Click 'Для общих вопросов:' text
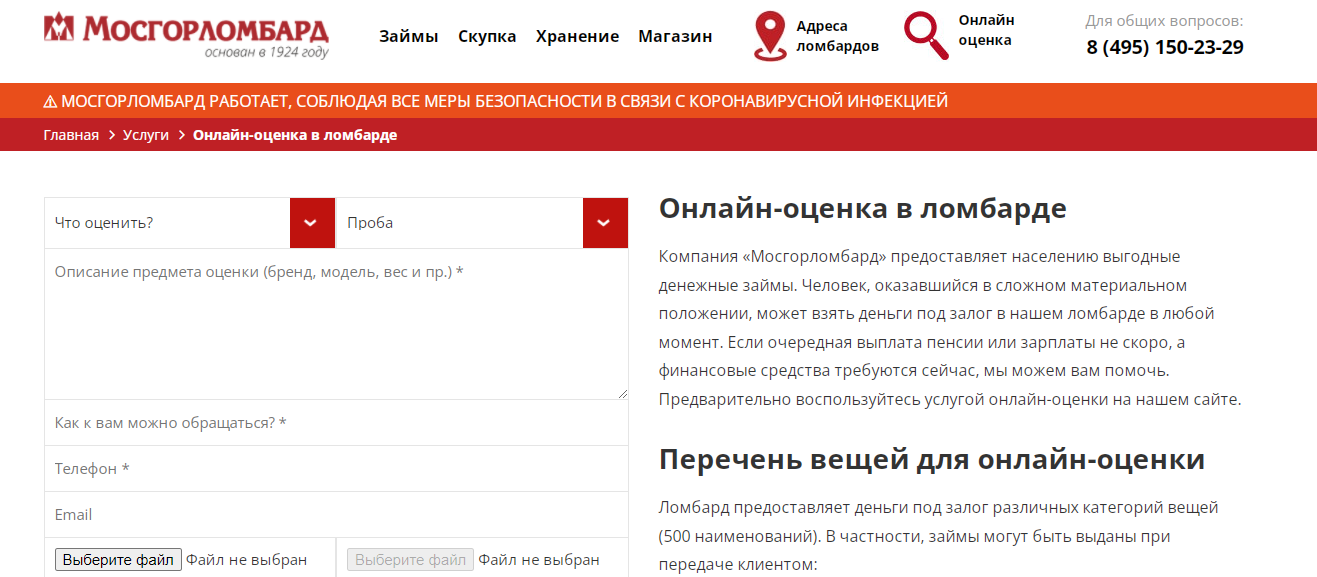The image size is (1317, 577). coord(1165,20)
